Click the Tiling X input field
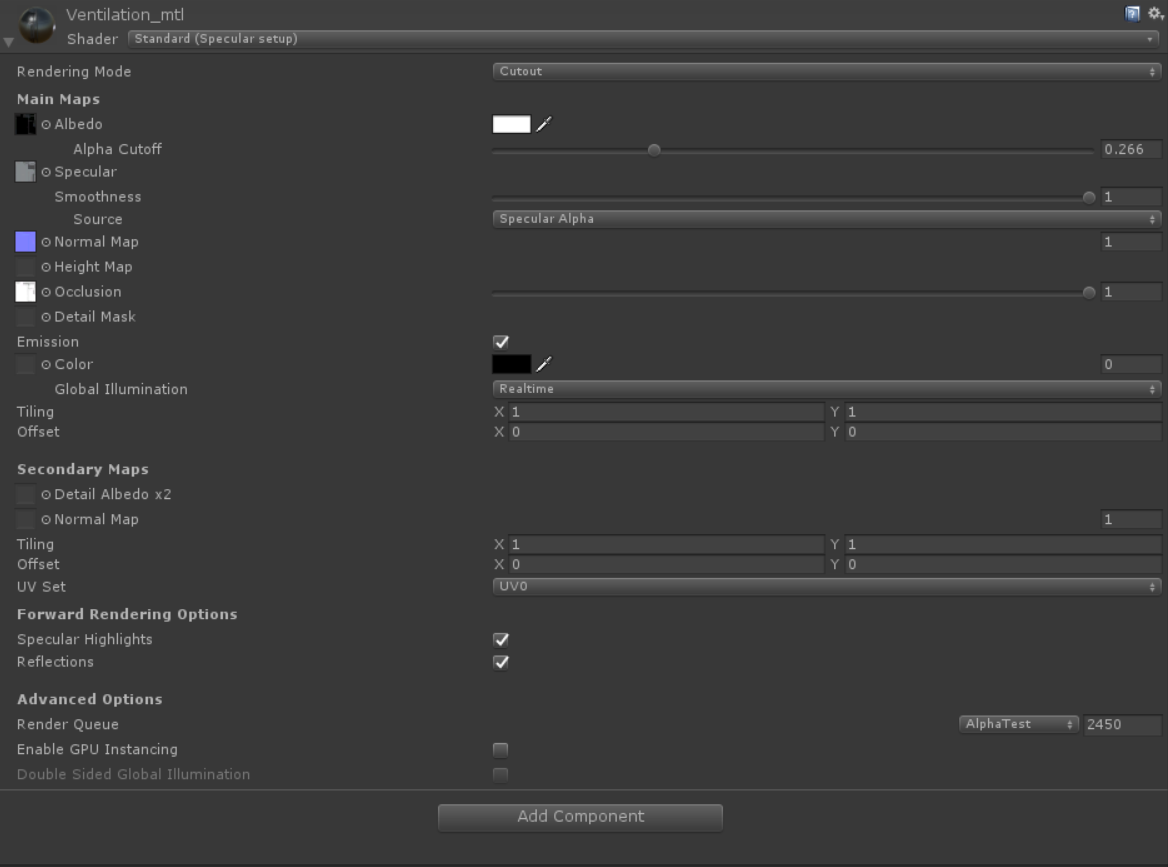The height and width of the screenshot is (867, 1168). coord(660,411)
